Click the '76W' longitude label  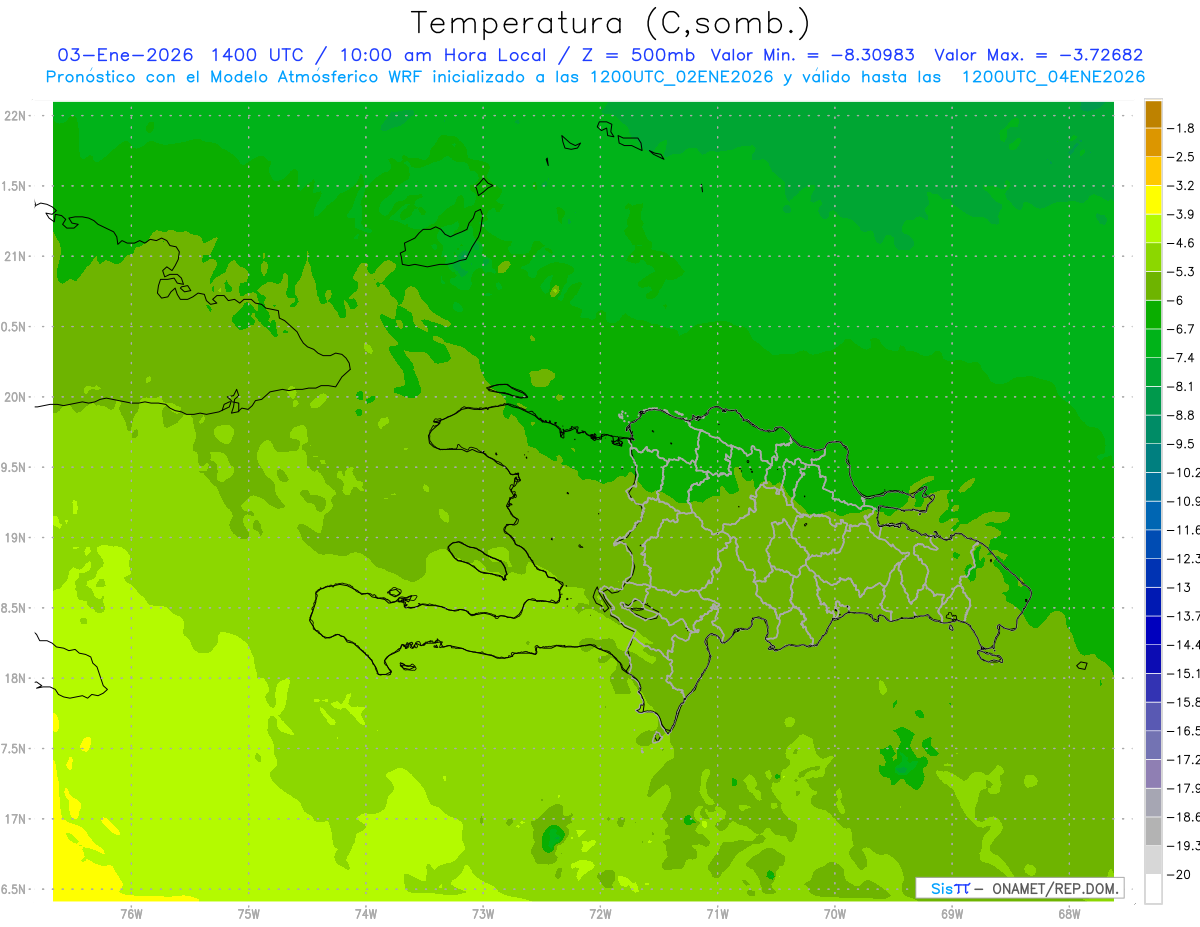[131, 913]
